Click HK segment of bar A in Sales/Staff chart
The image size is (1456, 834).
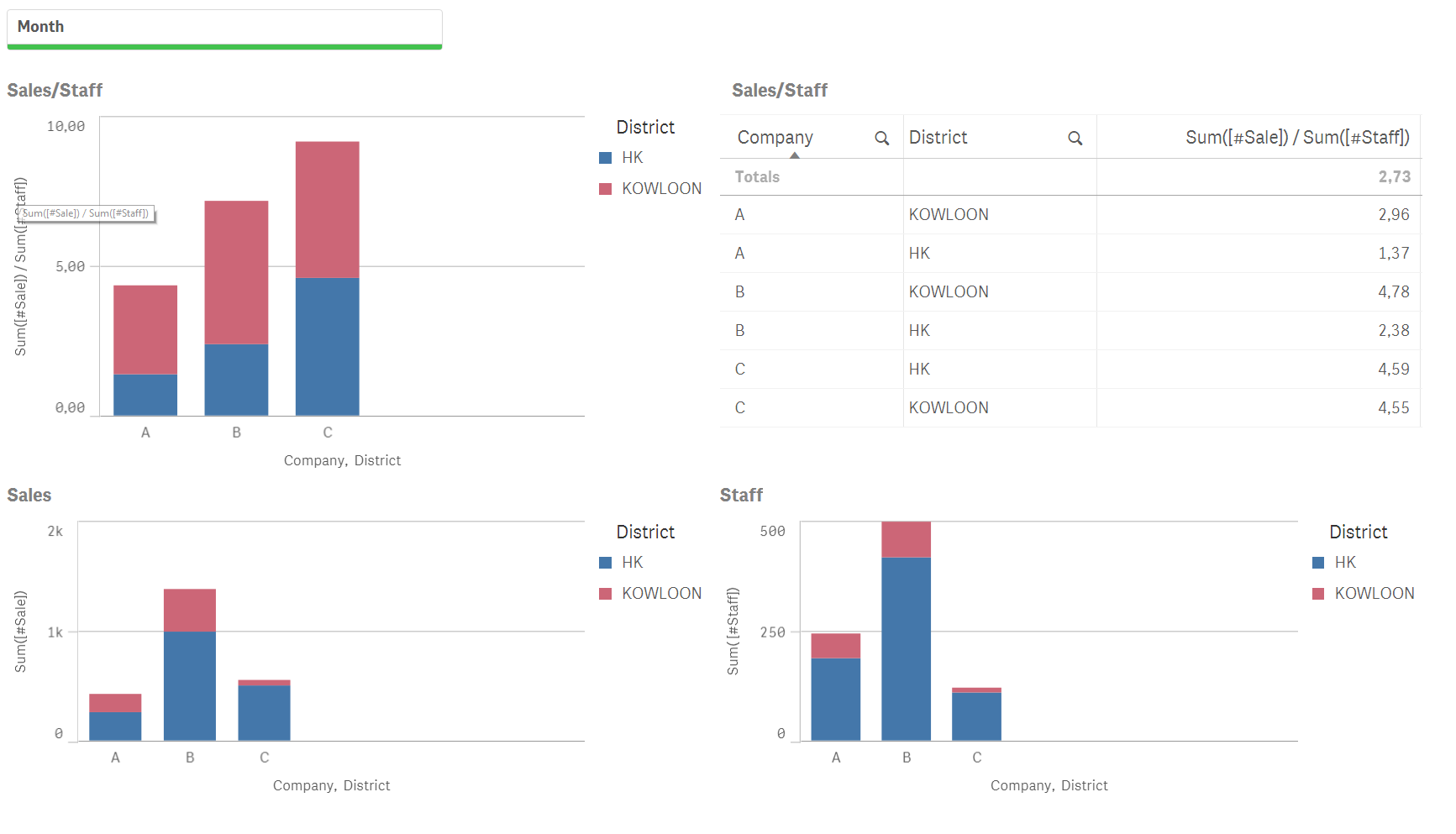coord(145,395)
